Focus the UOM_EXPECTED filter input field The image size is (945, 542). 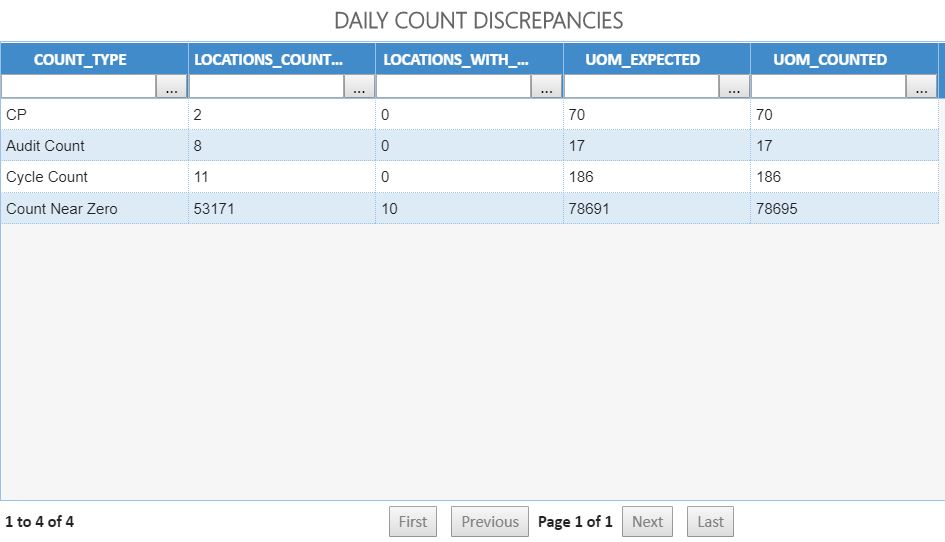[642, 88]
